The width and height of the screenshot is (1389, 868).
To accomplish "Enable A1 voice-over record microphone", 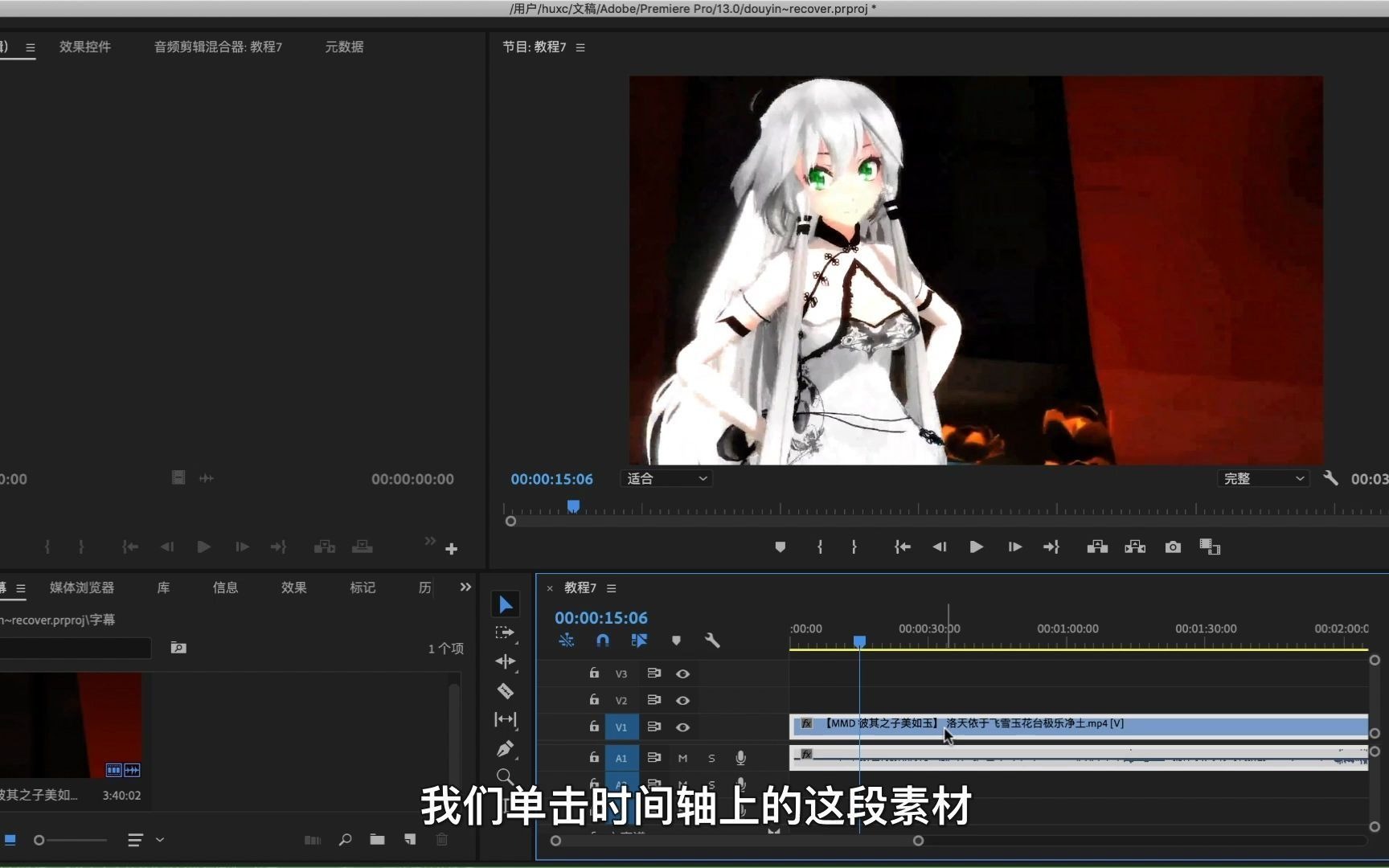I will (x=740, y=758).
